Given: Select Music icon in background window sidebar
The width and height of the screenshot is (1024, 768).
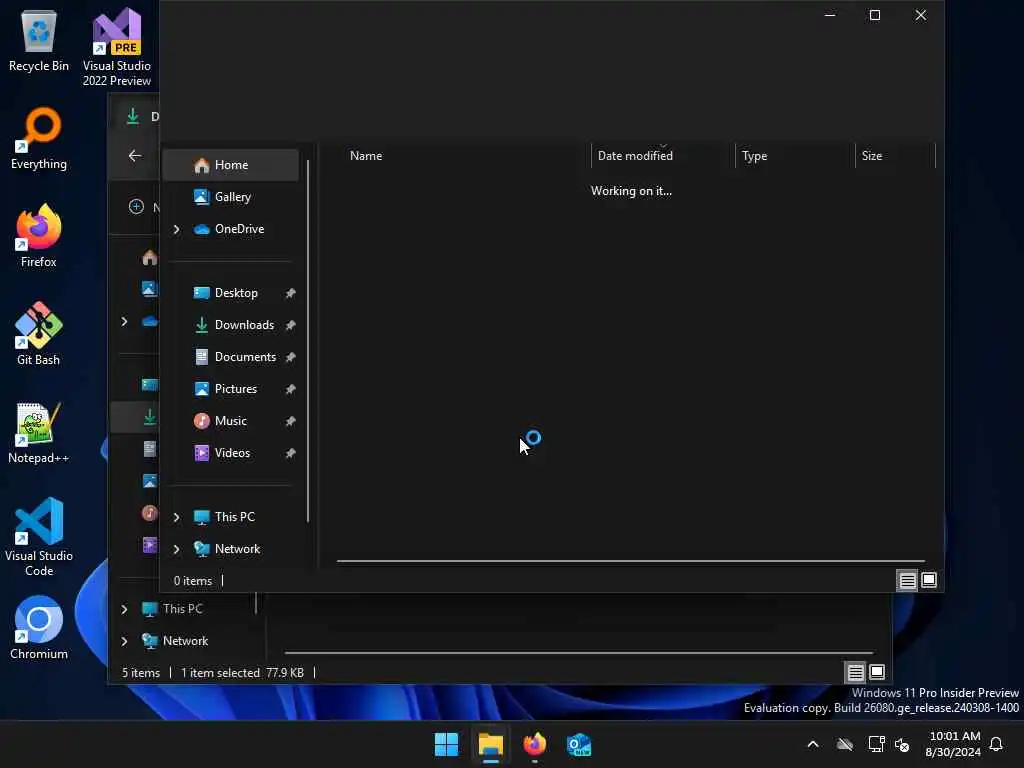Looking at the screenshot, I should coord(150,513).
